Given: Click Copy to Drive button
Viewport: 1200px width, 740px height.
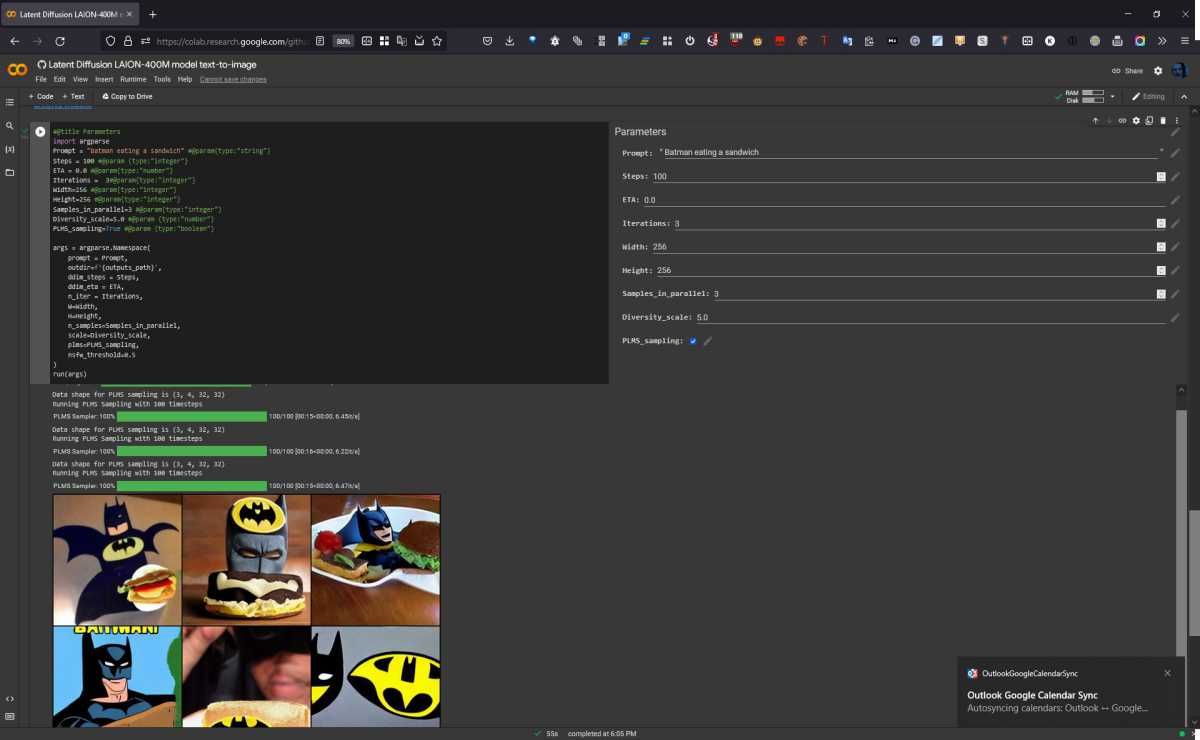Looking at the screenshot, I should [x=127, y=96].
